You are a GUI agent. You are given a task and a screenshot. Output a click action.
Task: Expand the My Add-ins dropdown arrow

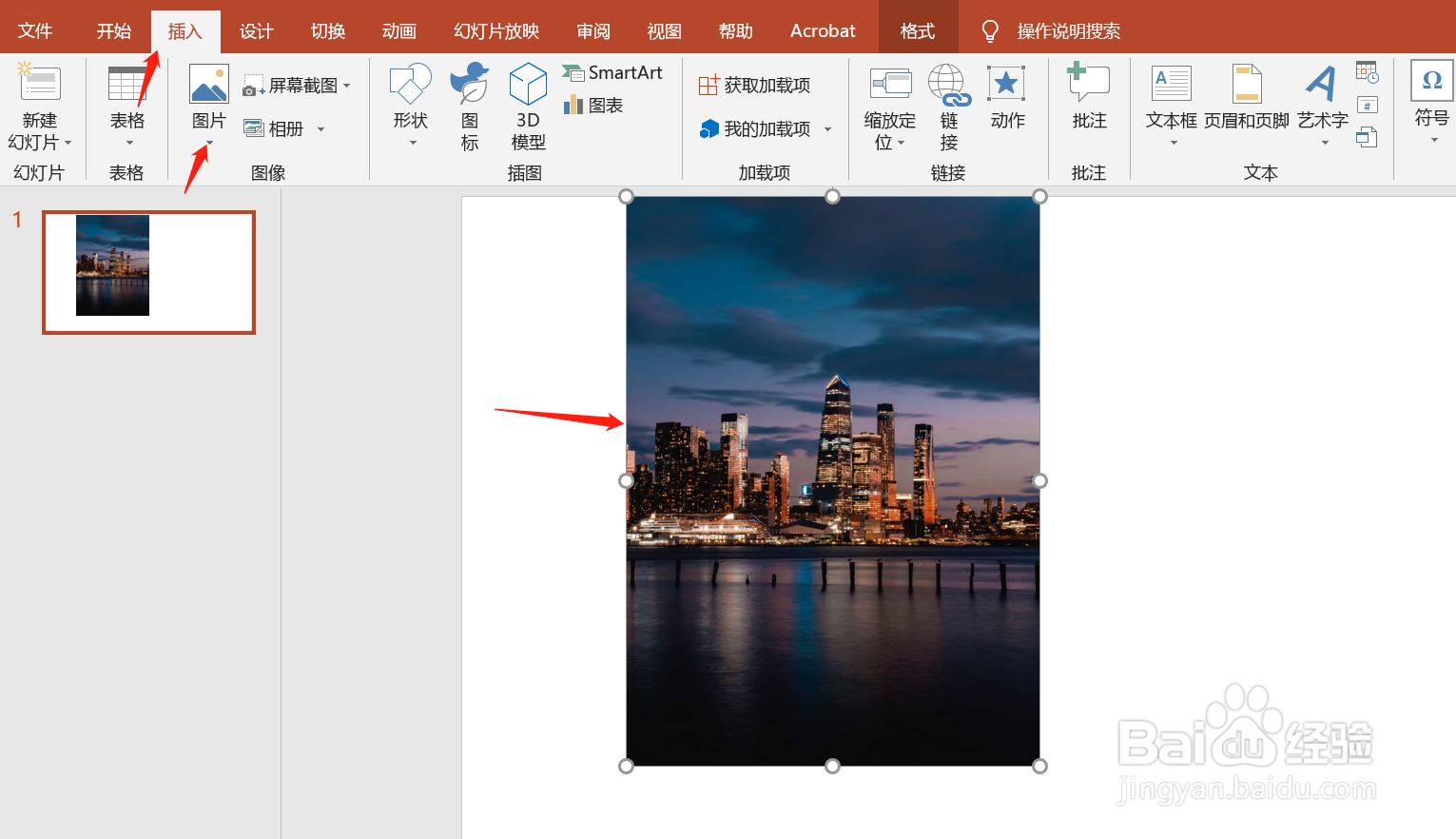click(x=827, y=128)
